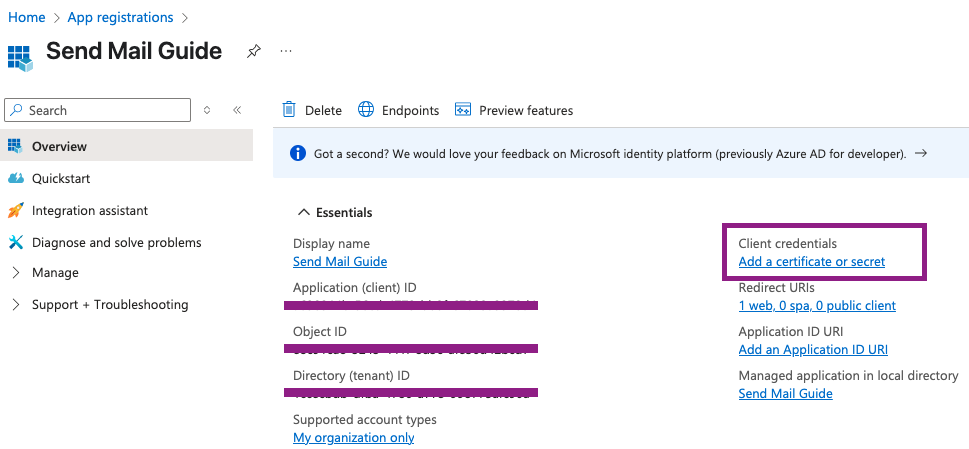Viewport: 969px width, 449px height.
Task: Collapse the sidebar with the double chevron
Action: point(237,110)
